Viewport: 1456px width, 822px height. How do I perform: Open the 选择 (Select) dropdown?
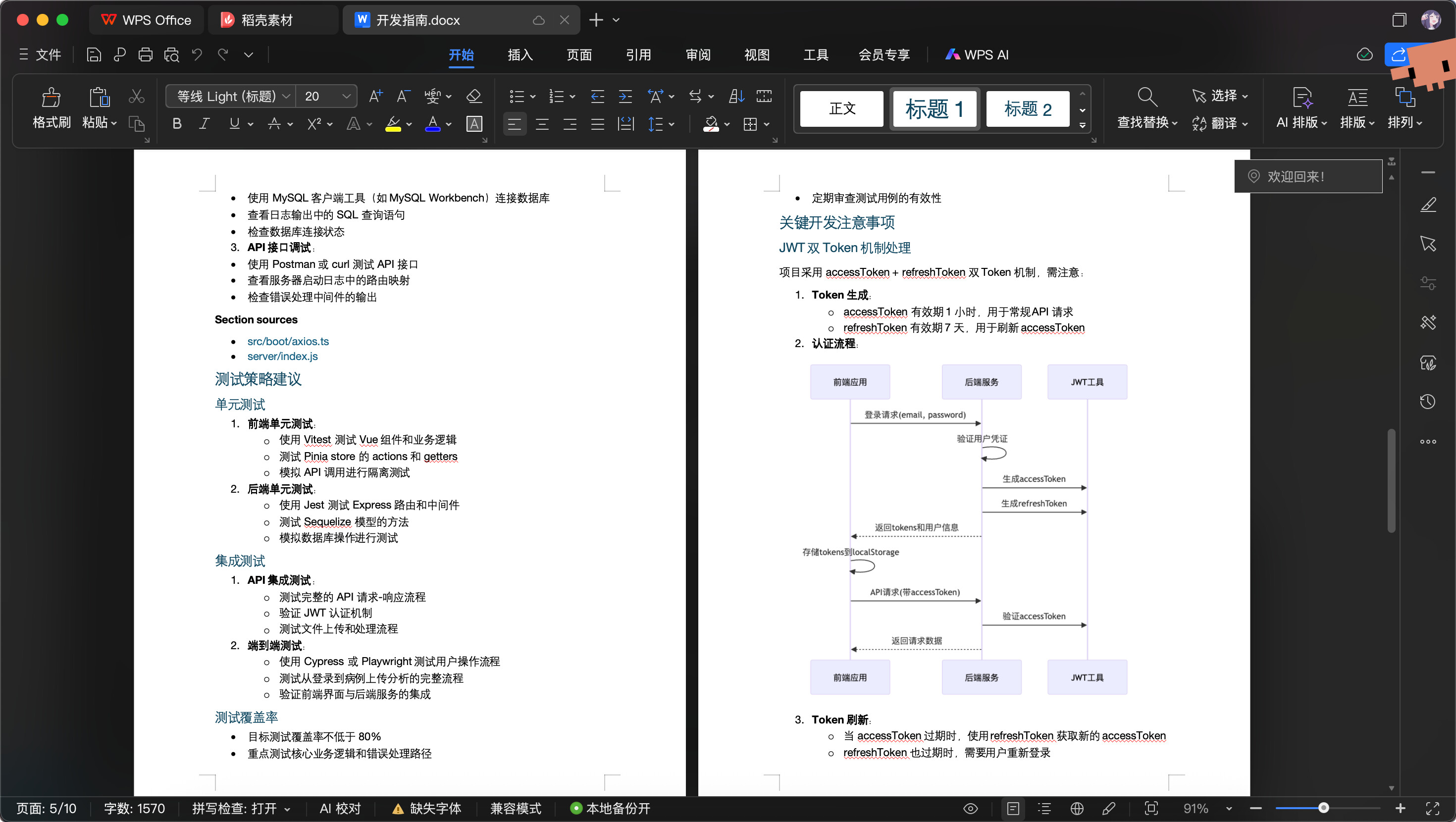[1220, 96]
